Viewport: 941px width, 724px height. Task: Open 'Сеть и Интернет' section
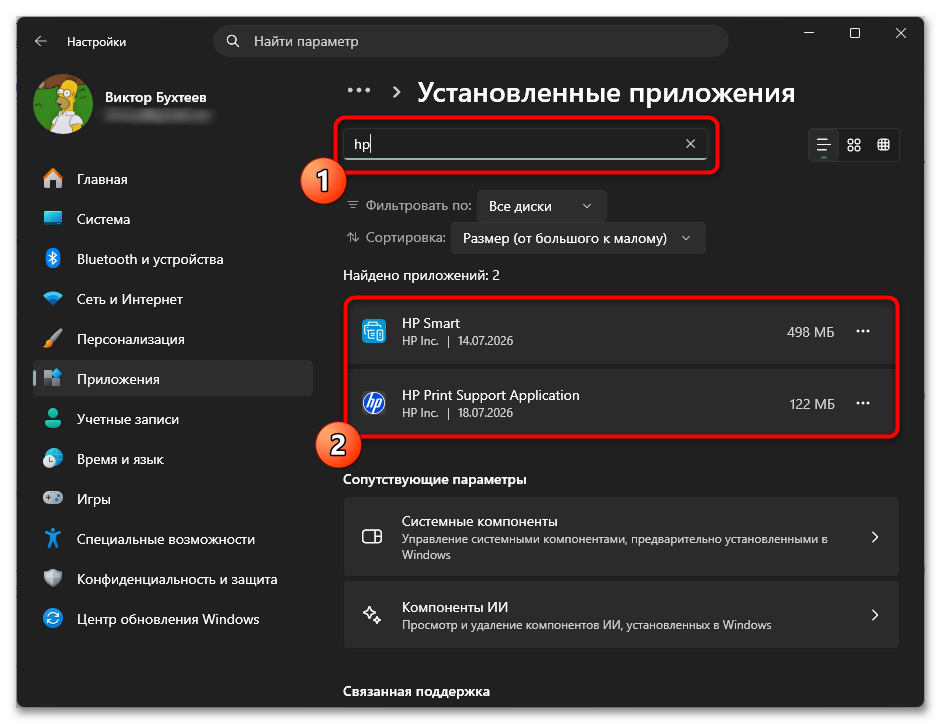click(x=173, y=299)
